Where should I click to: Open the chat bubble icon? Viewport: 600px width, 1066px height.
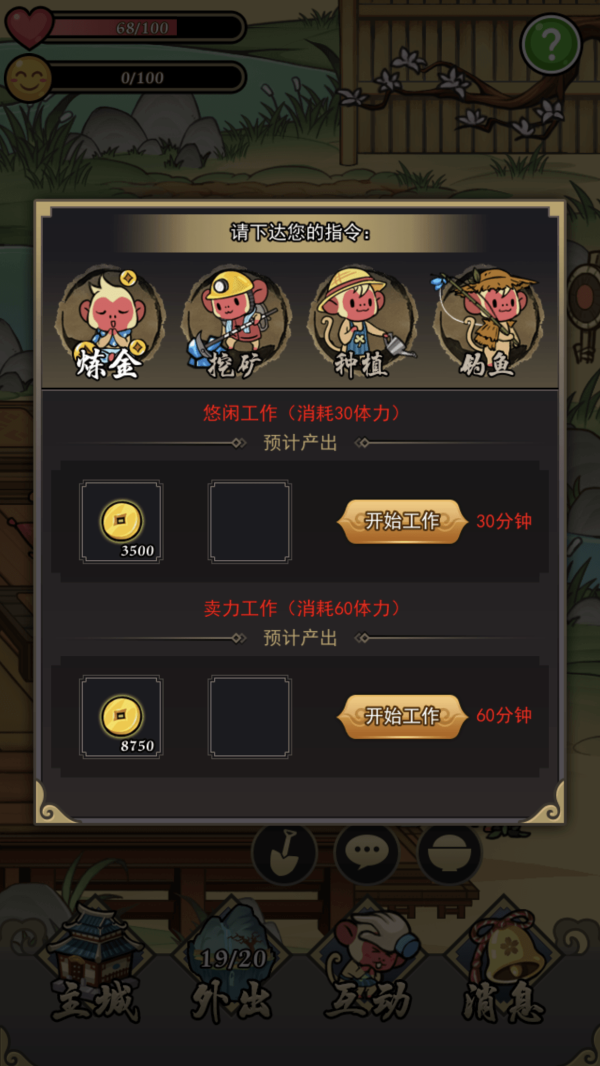pyautogui.click(x=367, y=854)
